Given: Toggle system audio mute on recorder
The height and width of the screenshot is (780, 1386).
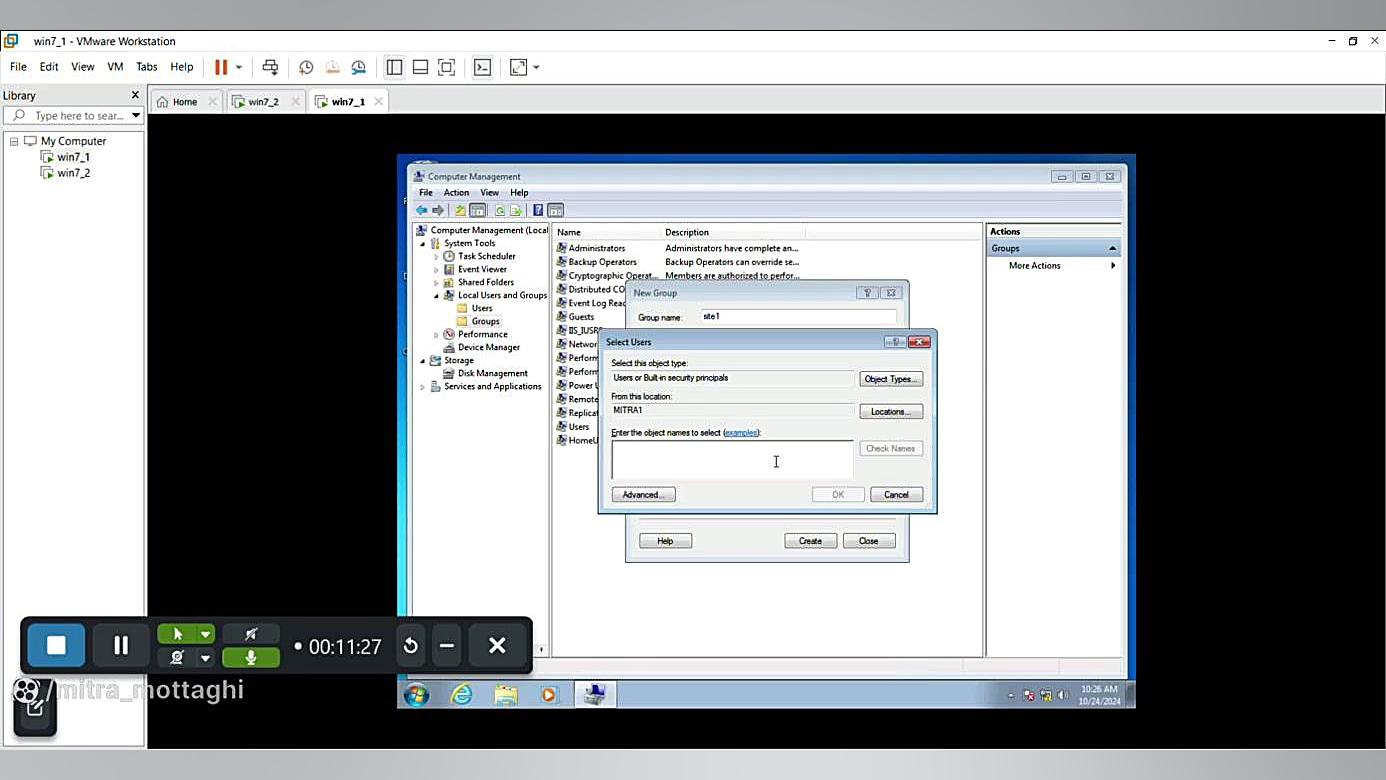Looking at the screenshot, I should click(x=251, y=634).
